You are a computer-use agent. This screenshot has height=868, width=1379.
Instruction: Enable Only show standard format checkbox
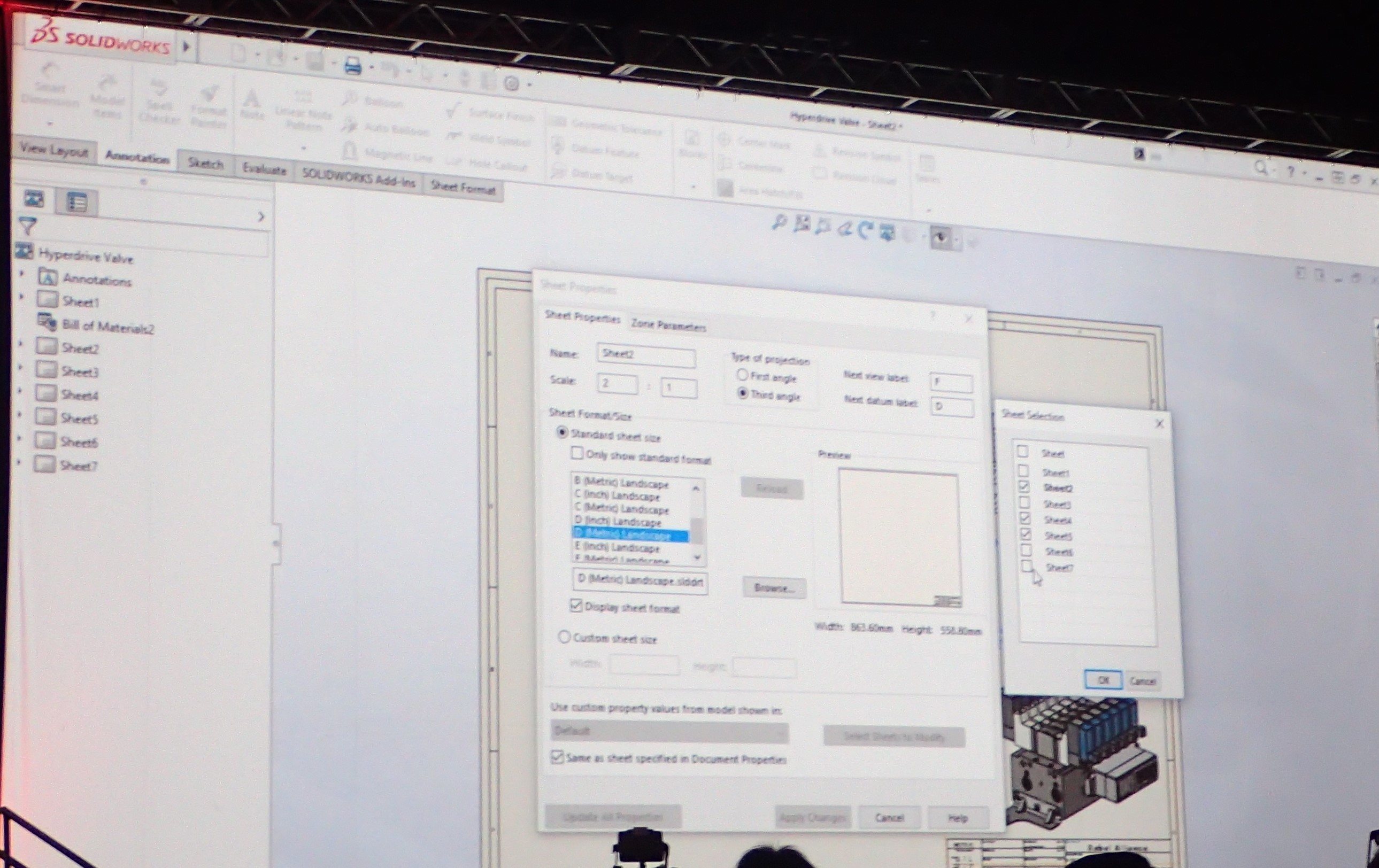click(577, 453)
